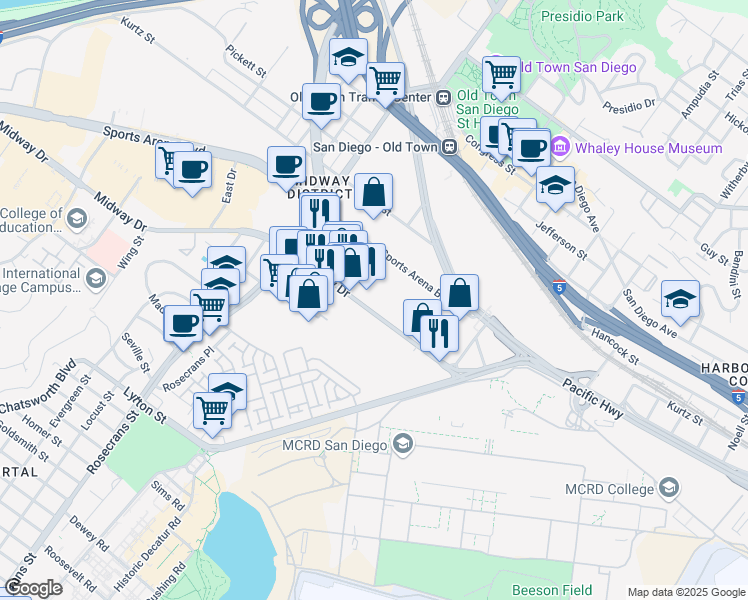
Task: Select the grocery cart marker below Presidio Park
Action: coord(501,75)
